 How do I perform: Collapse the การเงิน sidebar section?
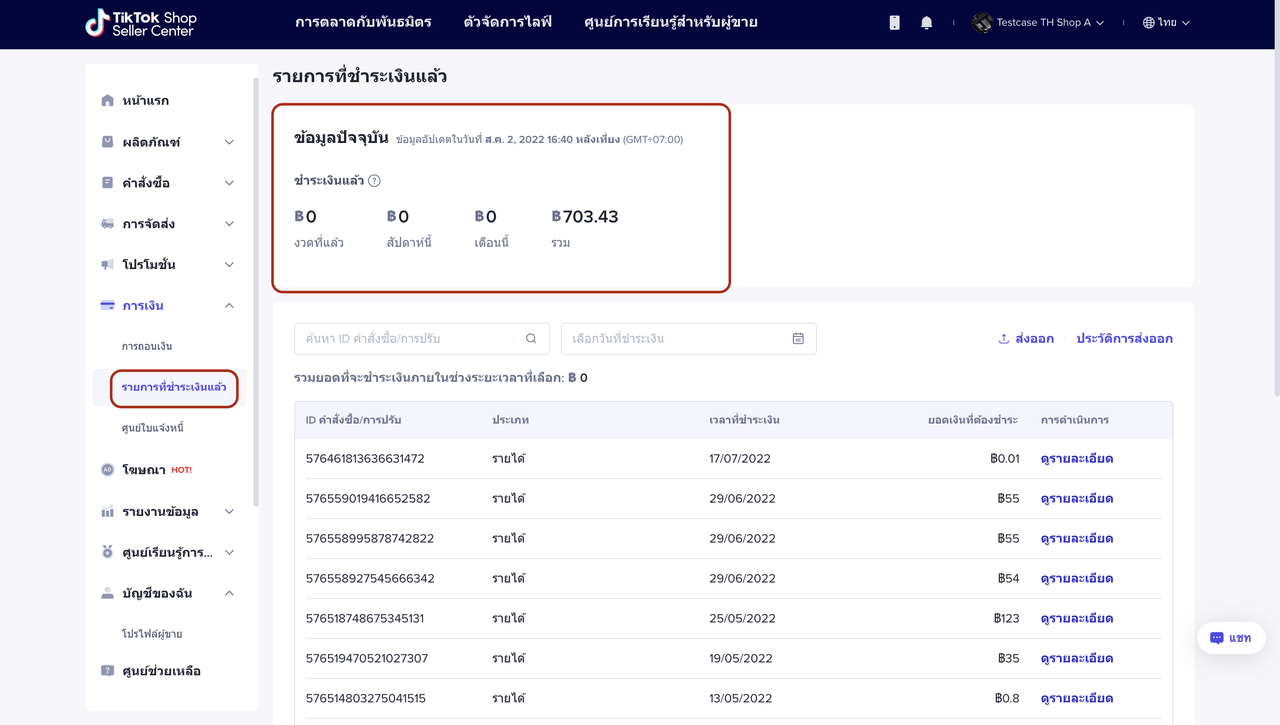point(229,306)
